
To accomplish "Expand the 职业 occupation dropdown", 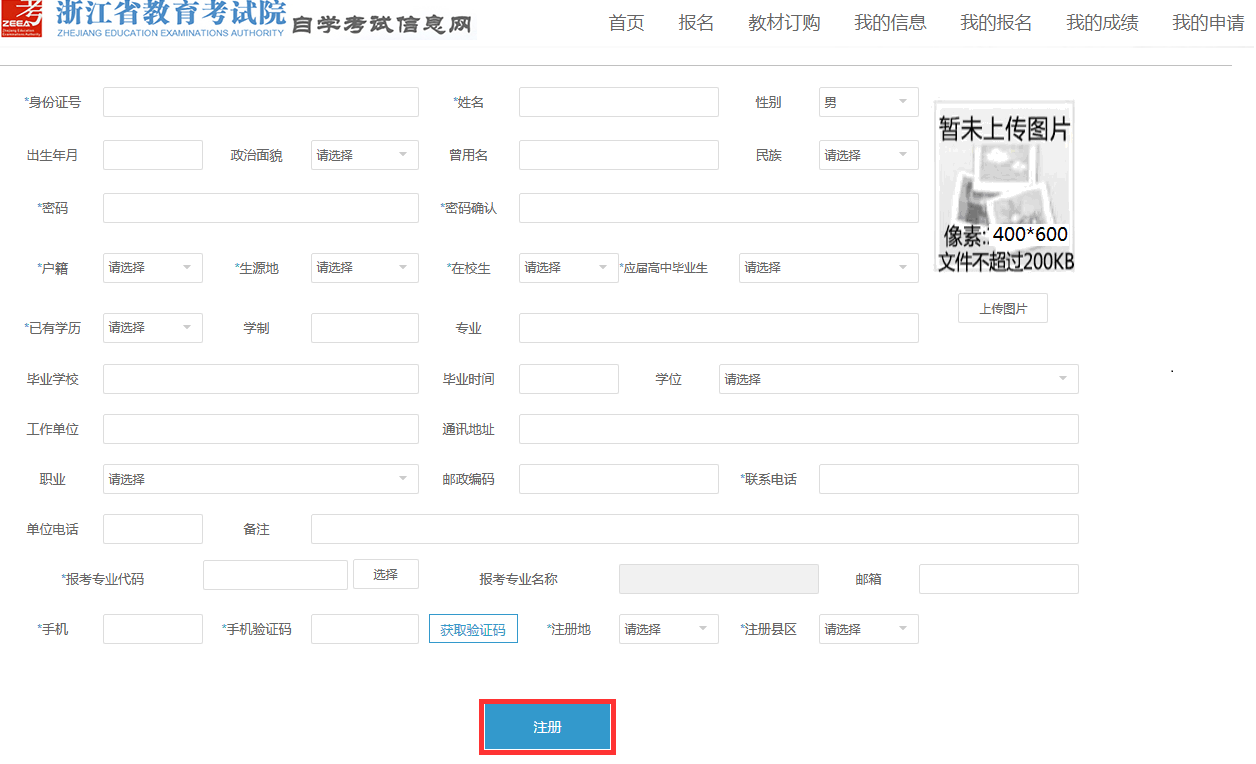I will click(260, 478).
